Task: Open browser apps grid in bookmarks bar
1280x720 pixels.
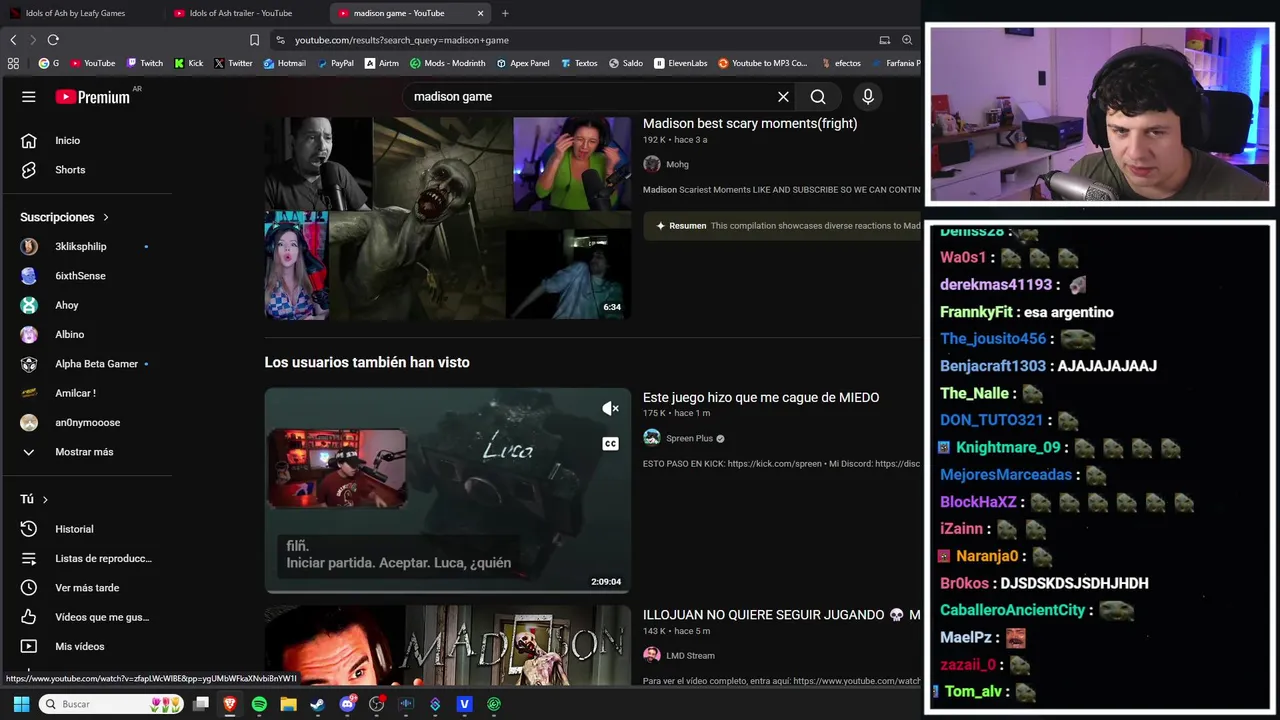Action: click(x=13, y=63)
